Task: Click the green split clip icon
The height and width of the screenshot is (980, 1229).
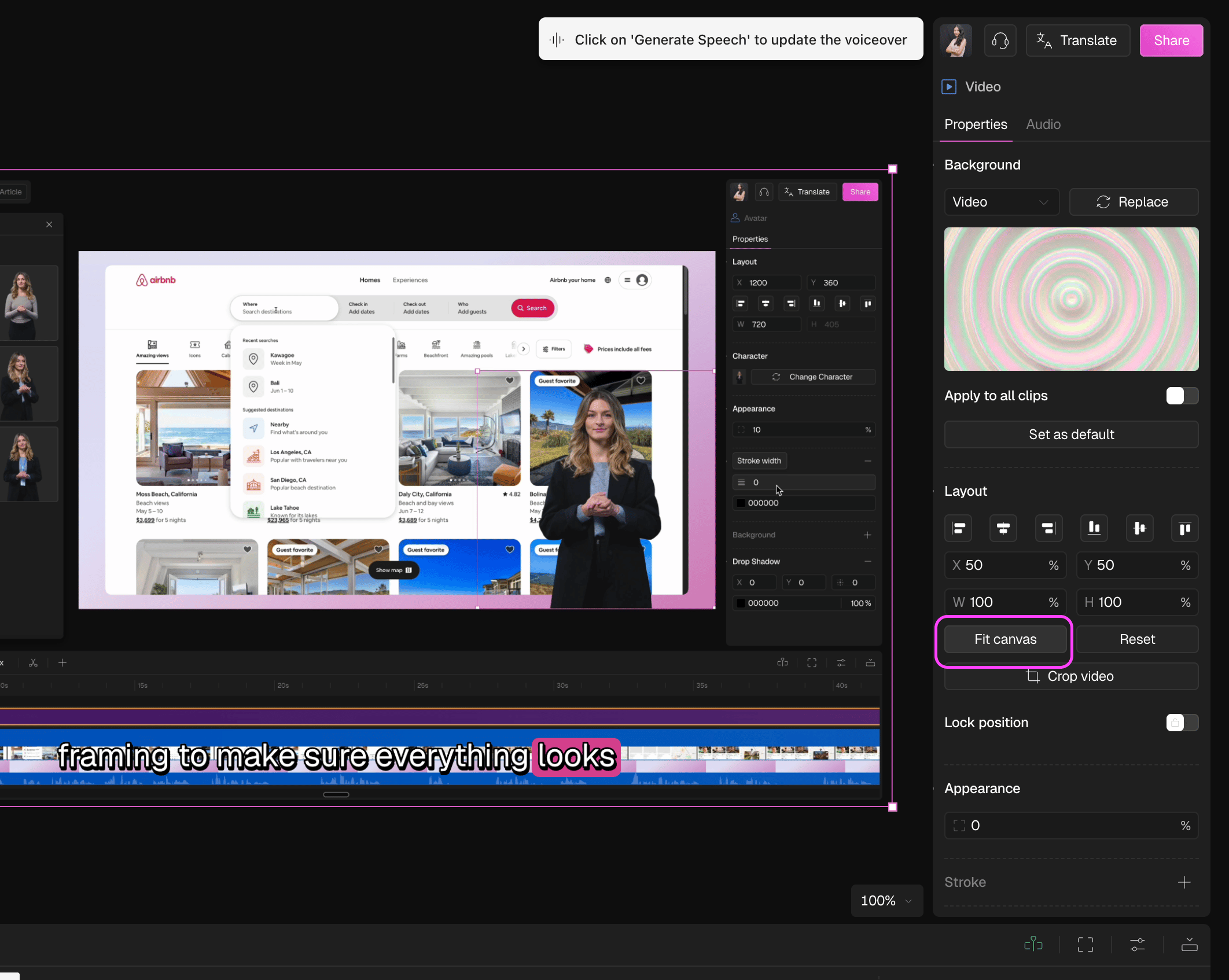Action: tap(1033, 945)
